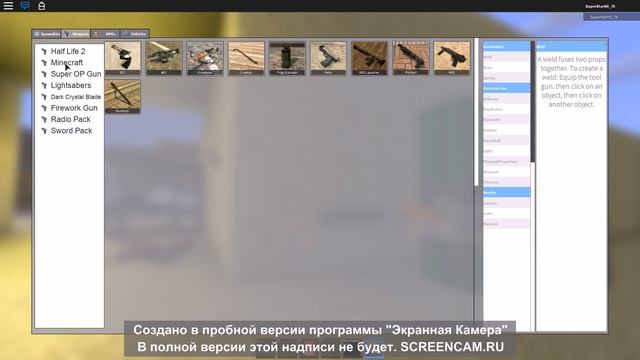Open the Roblox hamburger menu
The image size is (640, 360).
click(x=8, y=6)
